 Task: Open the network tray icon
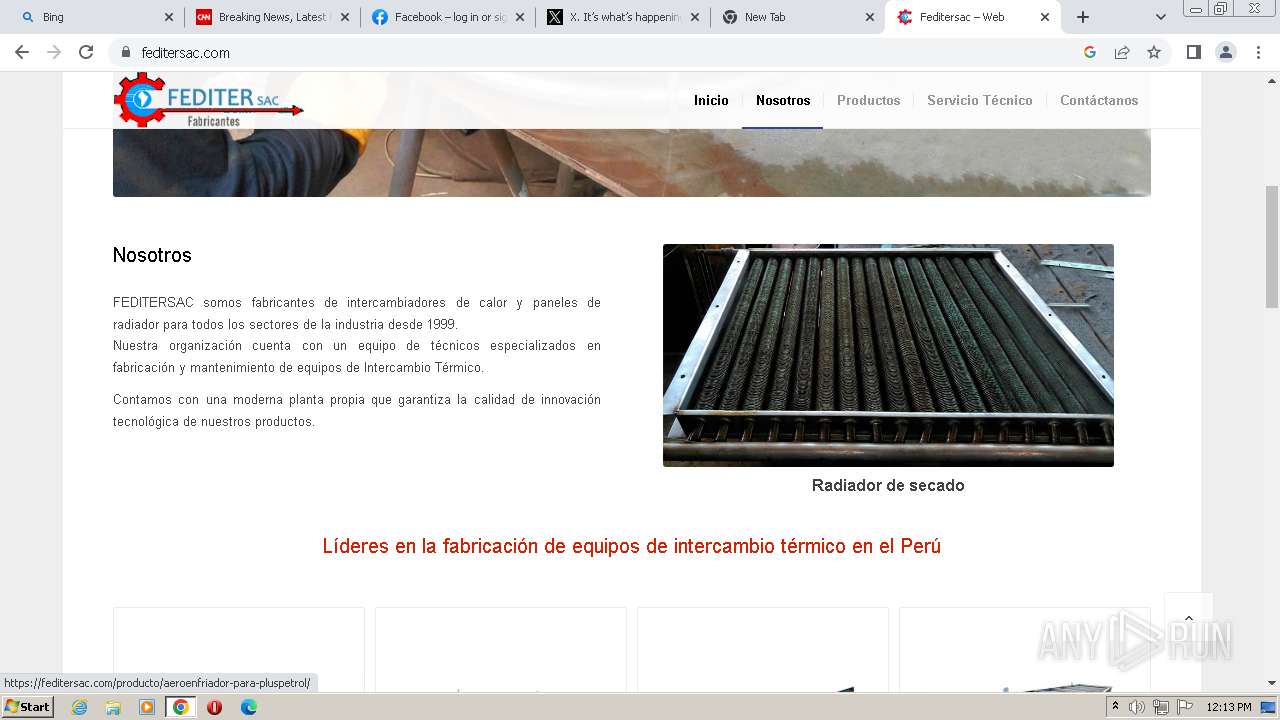tap(1160, 707)
